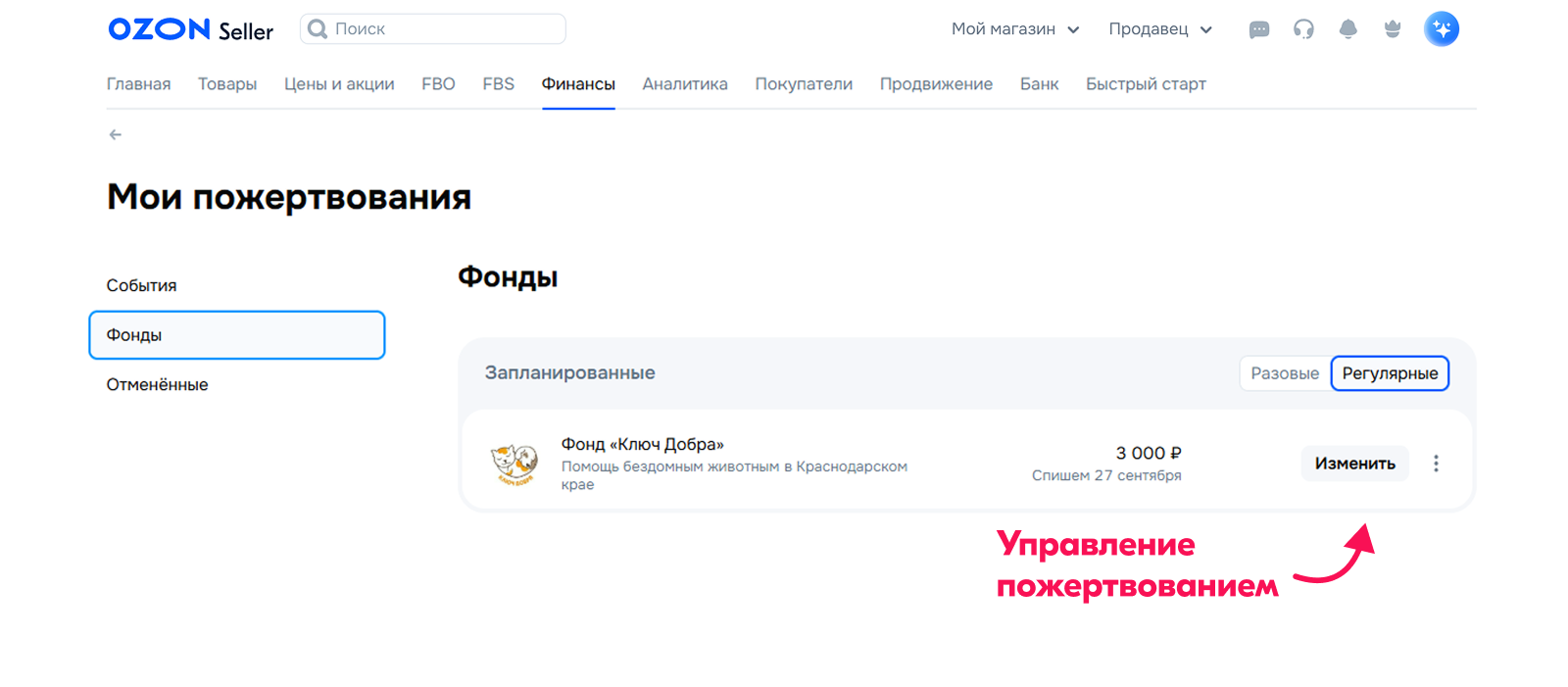Open the Покупатели tab
This screenshot has width=1568, height=687.
pos(804,84)
